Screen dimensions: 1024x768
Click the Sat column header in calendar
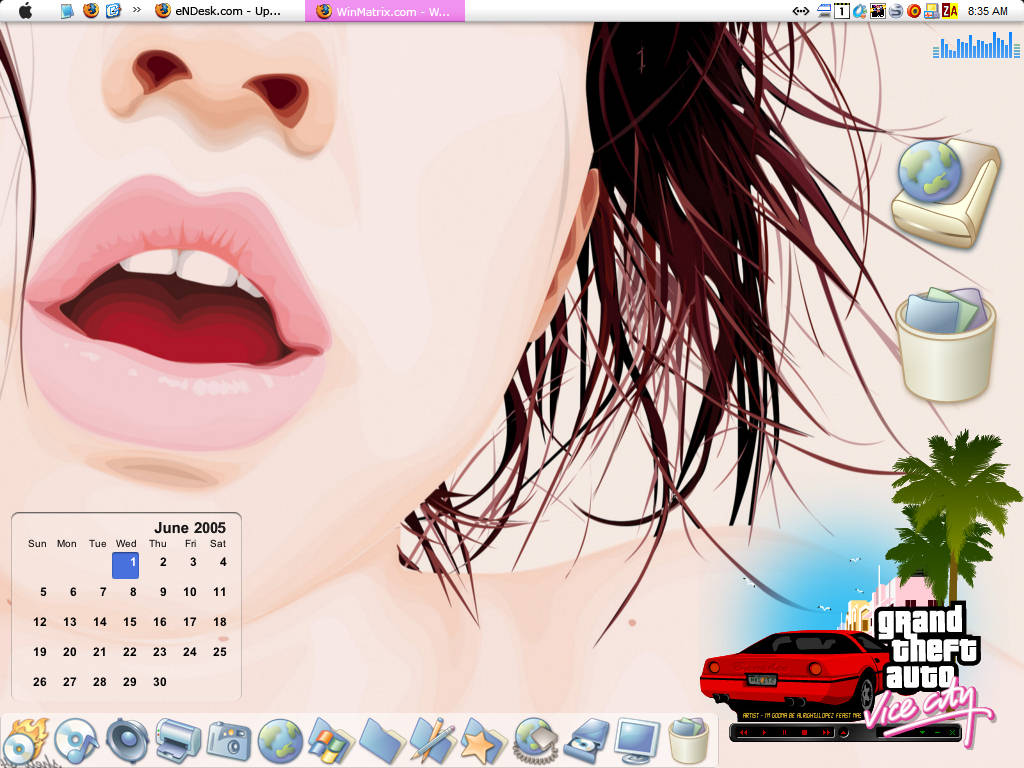pyautogui.click(x=218, y=543)
